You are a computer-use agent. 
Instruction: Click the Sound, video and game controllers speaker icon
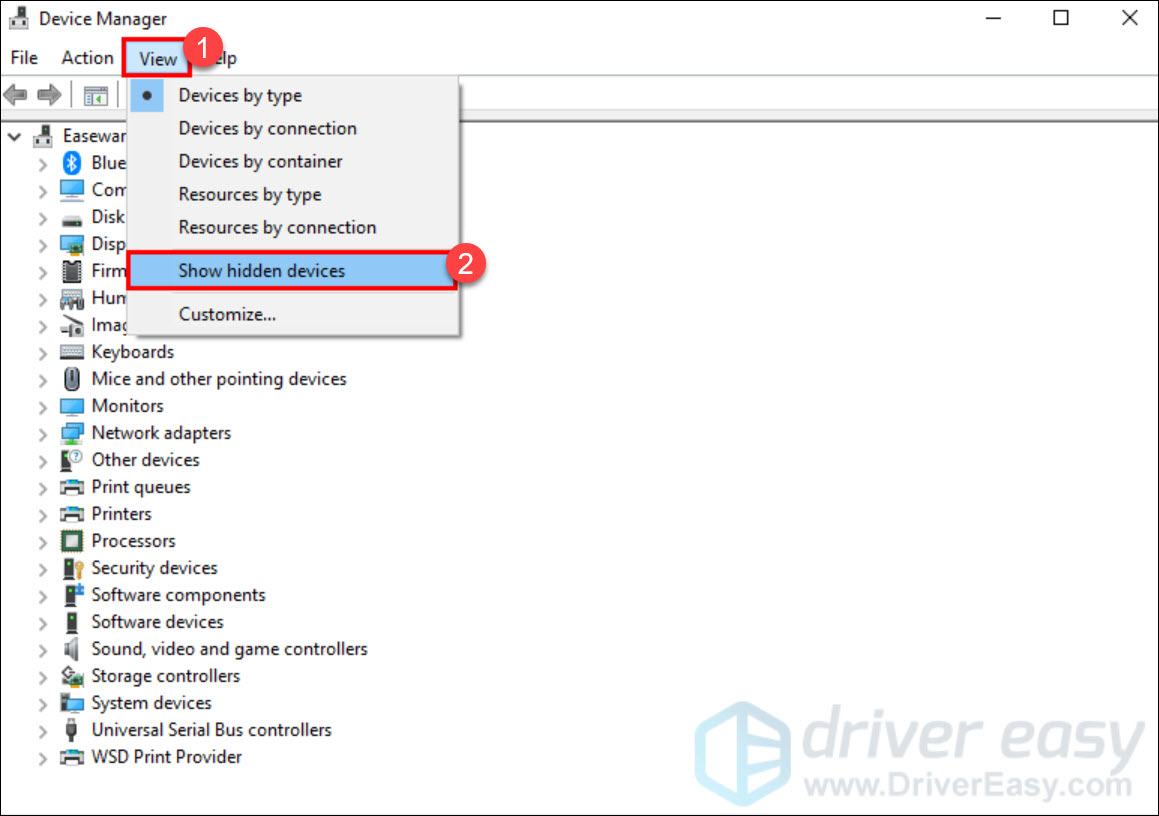[71, 649]
